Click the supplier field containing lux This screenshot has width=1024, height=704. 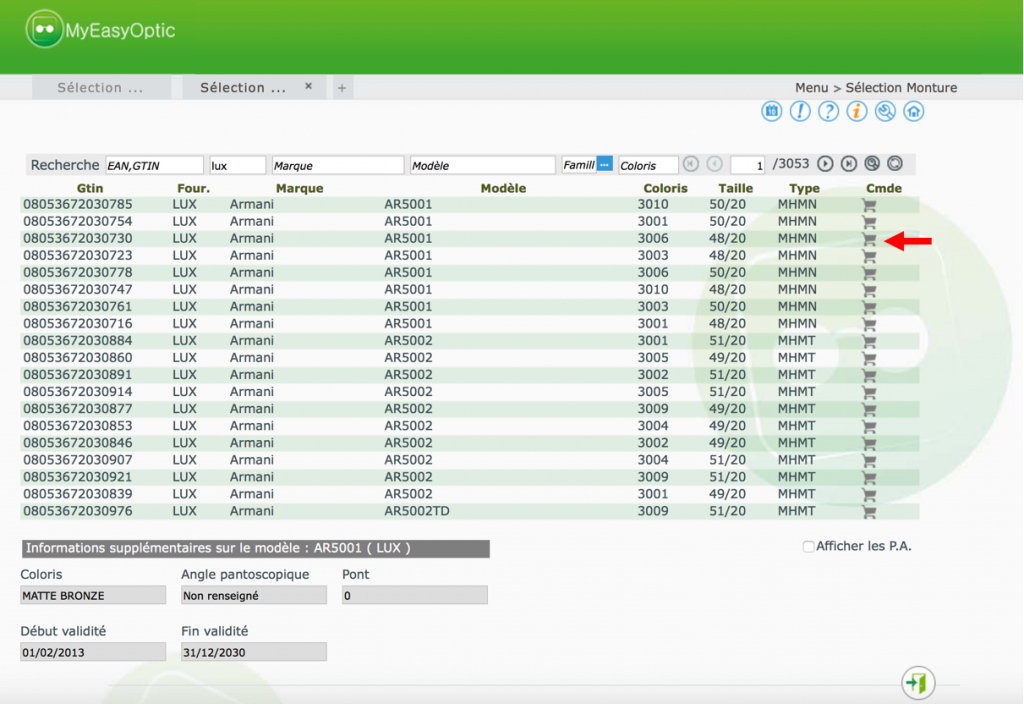[238, 165]
